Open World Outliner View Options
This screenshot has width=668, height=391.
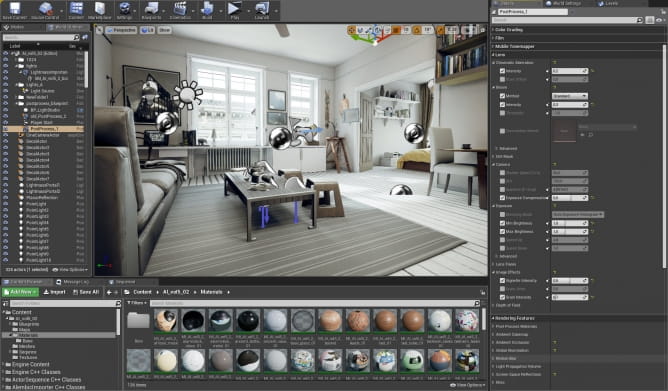point(70,270)
